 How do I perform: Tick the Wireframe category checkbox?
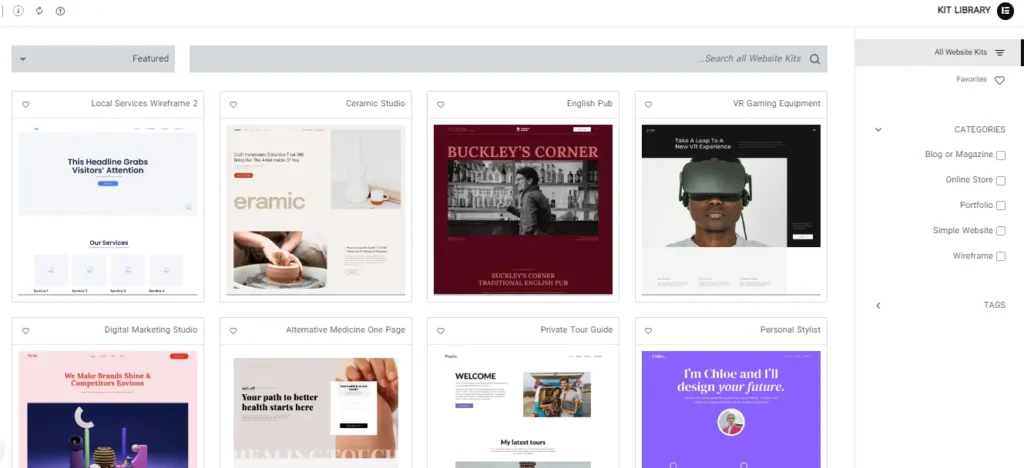pyautogui.click(x=1000, y=256)
